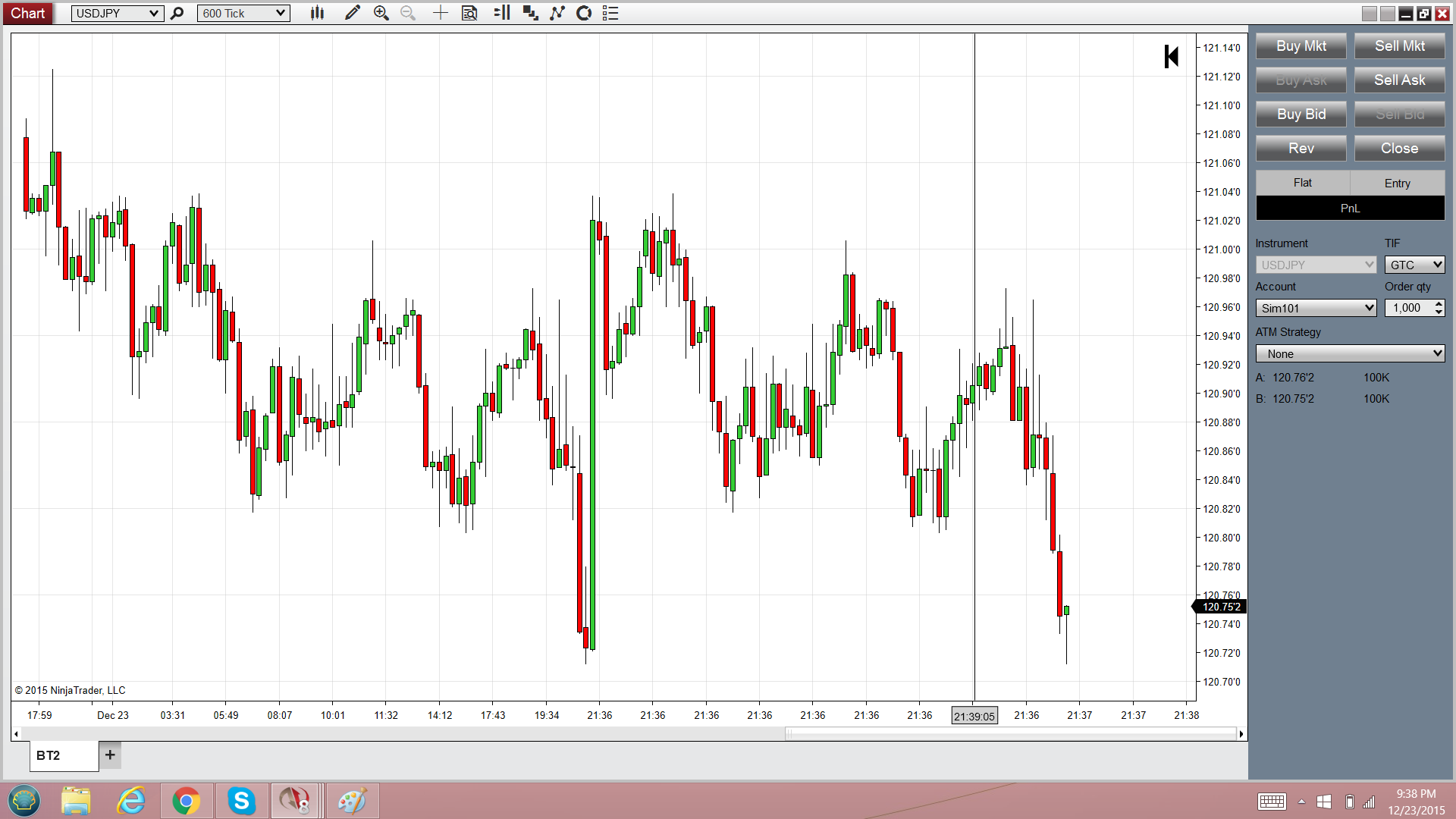Open the chart bar style icon
The image size is (1456, 819).
point(317,13)
